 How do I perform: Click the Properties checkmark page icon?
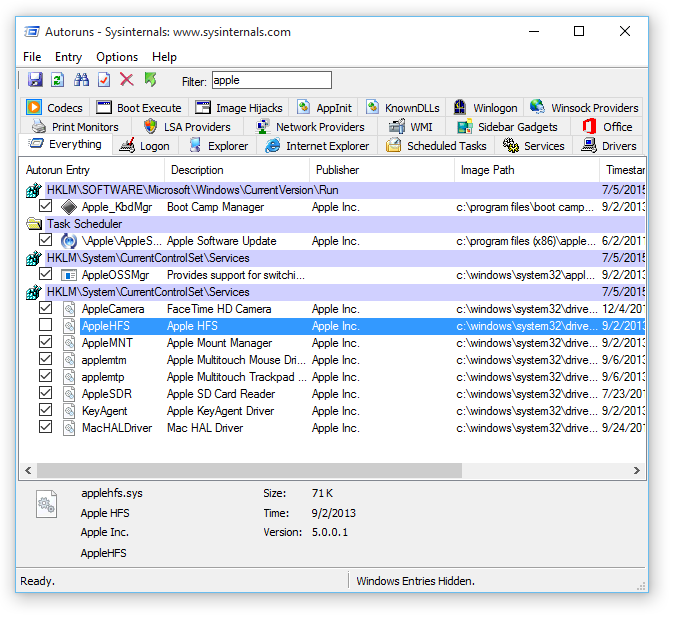[104, 80]
